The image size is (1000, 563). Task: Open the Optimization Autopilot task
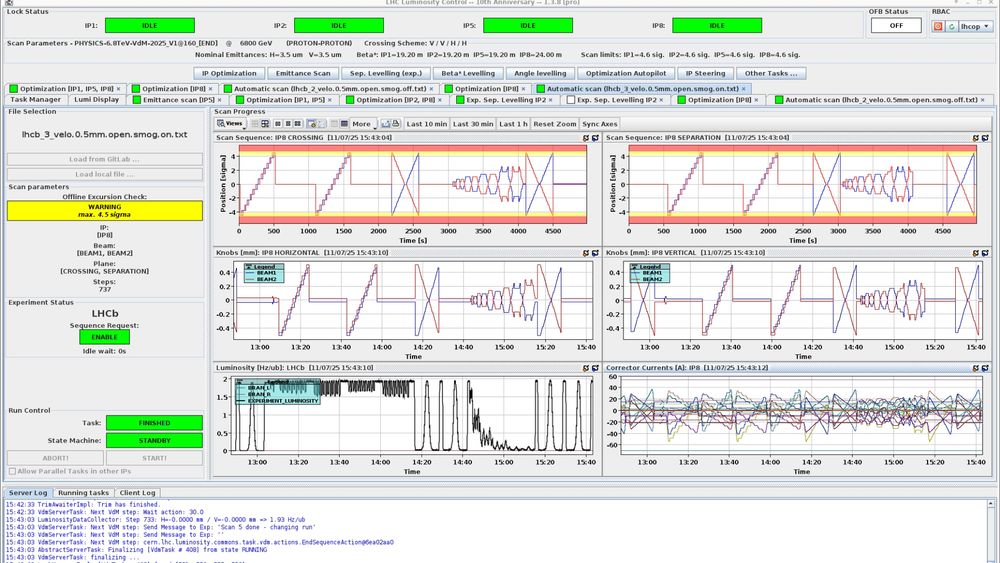626,73
